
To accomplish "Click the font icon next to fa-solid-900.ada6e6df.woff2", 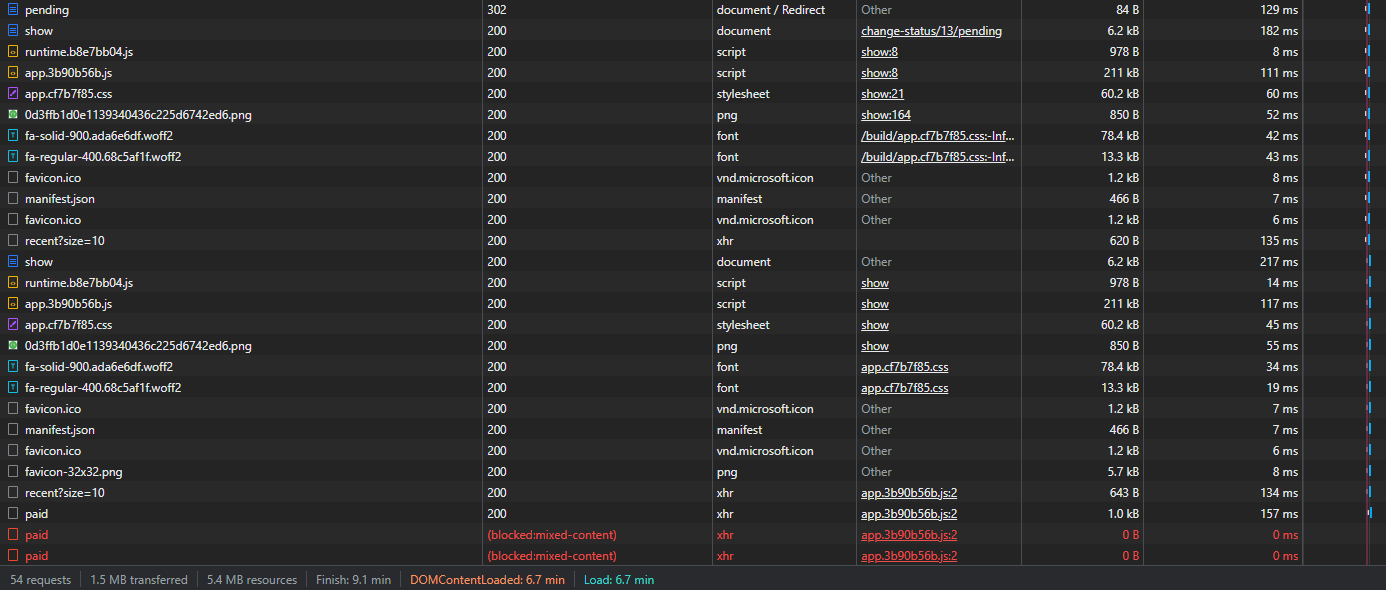I will click(14, 135).
